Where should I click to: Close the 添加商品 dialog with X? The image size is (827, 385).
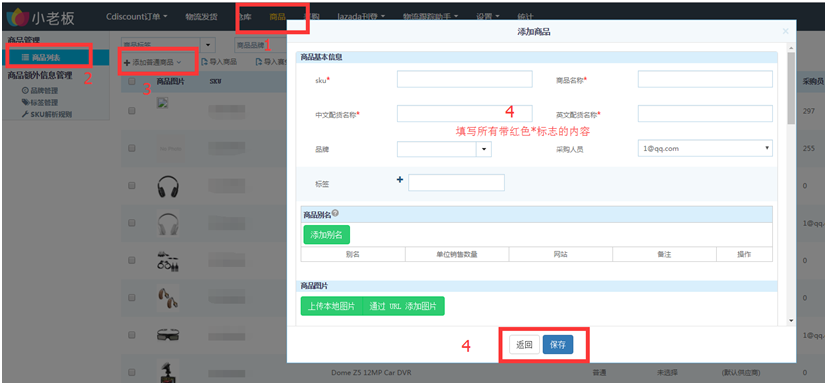[x=785, y=32]
